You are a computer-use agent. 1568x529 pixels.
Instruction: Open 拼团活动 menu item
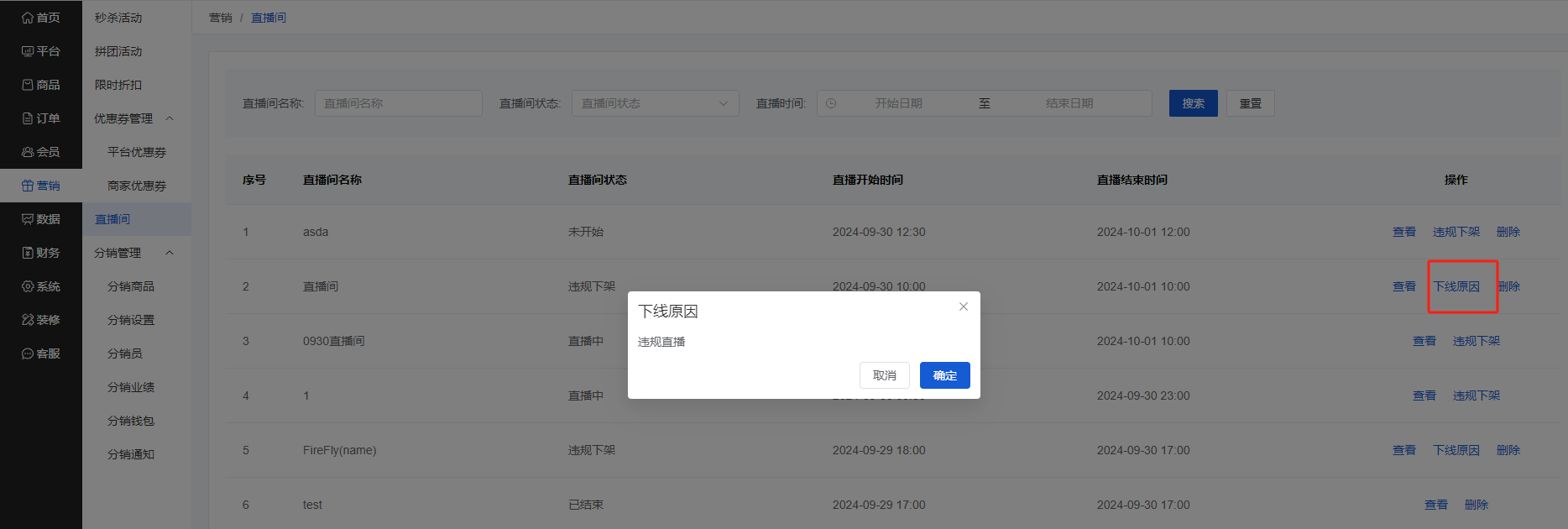(x=118, y=51)
